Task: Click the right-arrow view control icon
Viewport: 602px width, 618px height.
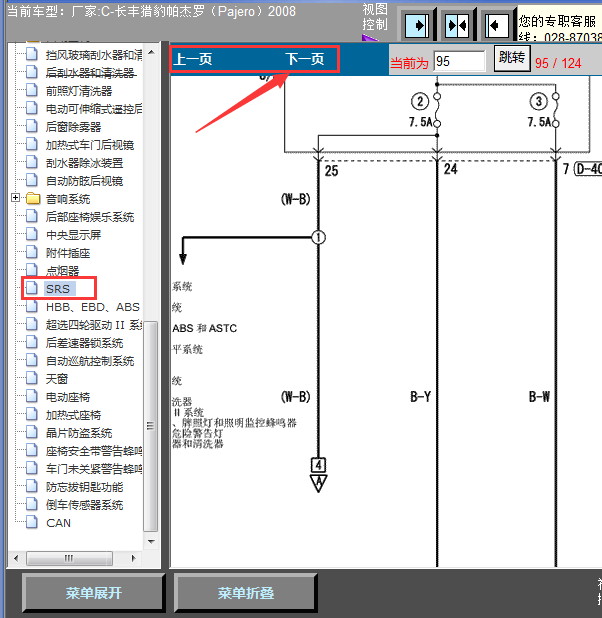Action: pyautogui.click(x=417, y=26)
